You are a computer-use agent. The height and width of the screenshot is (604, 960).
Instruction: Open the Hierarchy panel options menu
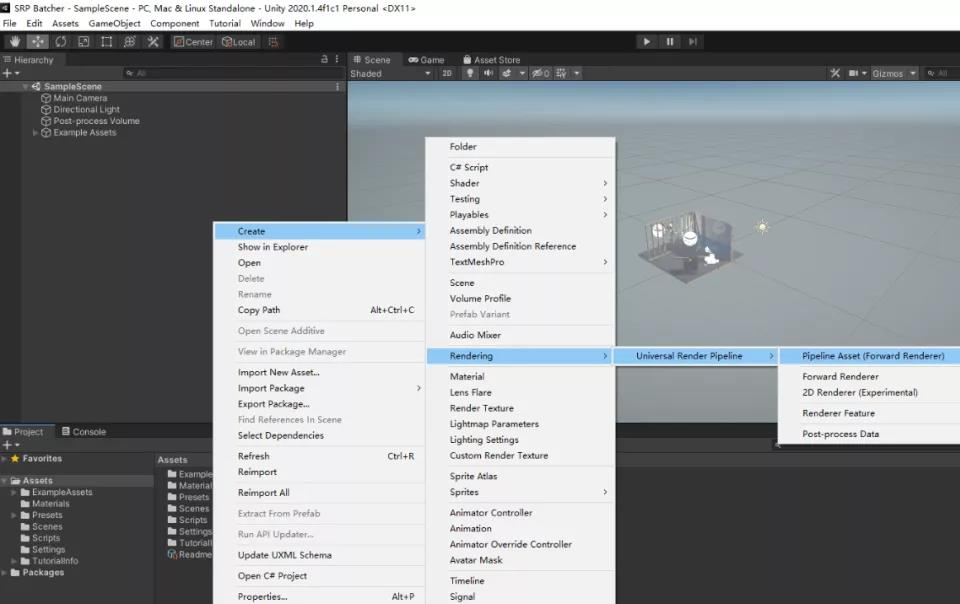click(337, 59)
